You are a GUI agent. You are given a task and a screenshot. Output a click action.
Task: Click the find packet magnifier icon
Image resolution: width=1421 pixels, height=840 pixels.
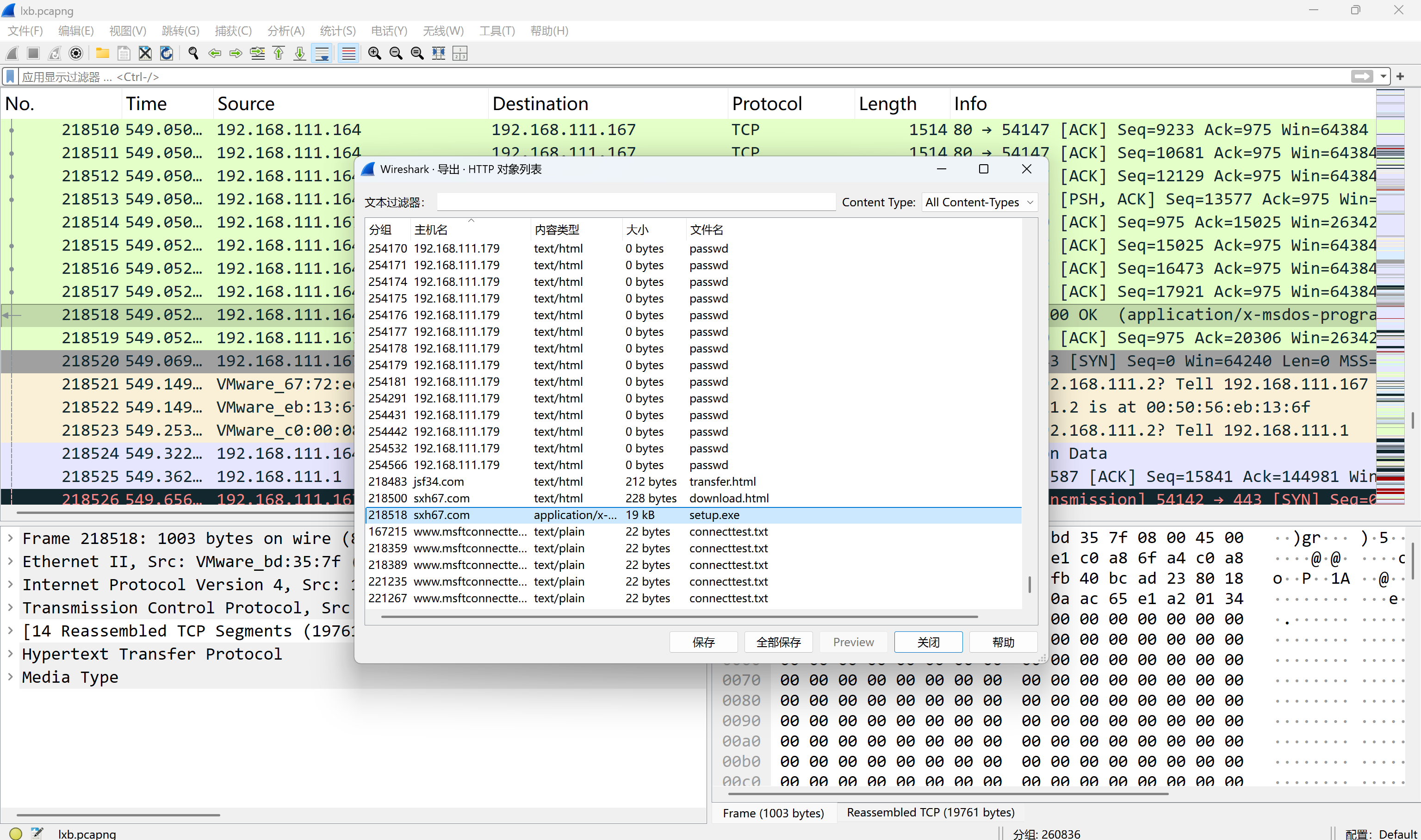coord(193,53)
